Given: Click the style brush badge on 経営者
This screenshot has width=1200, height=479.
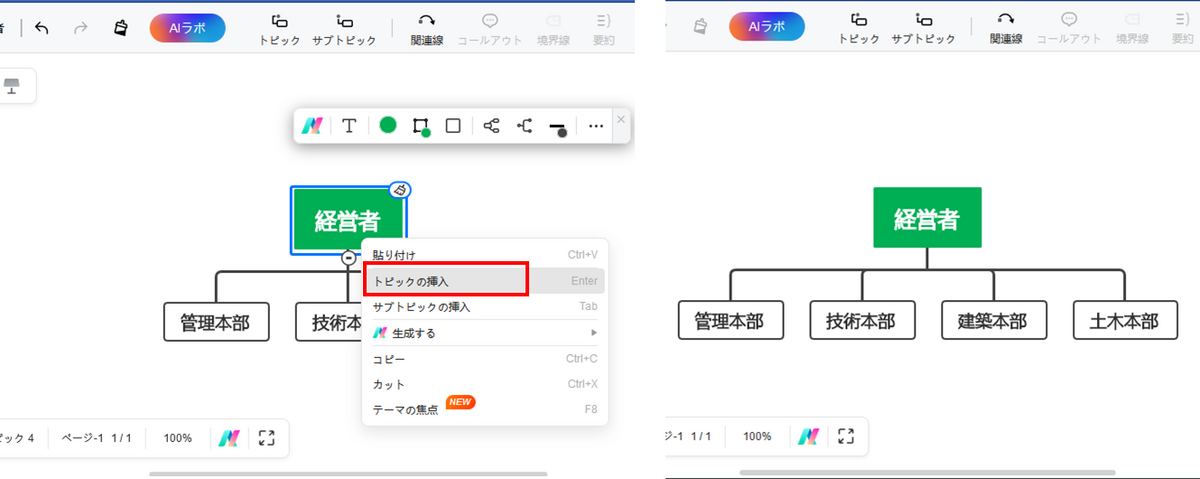Looking at the screenshot, I should pyautogui.click(x=400, y=190).
